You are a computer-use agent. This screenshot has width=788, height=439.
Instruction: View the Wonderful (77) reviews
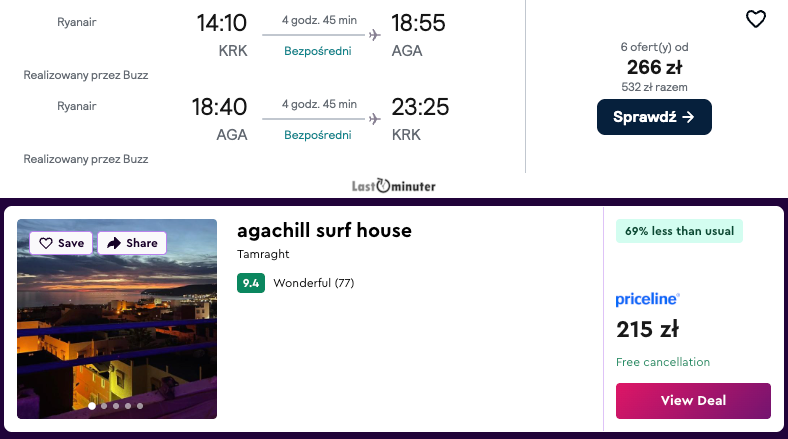[x=313, y=283]
